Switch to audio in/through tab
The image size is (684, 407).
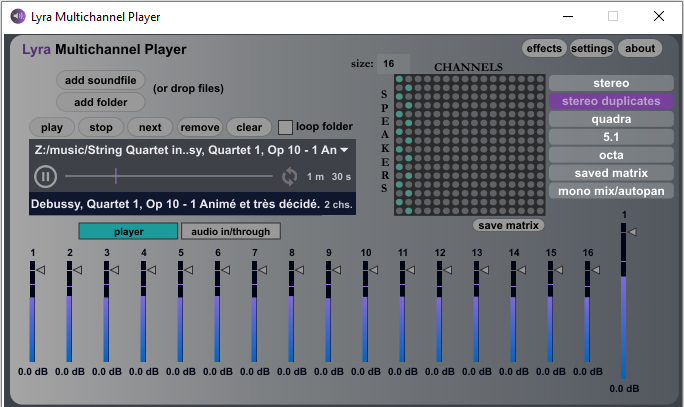[230, 231]
